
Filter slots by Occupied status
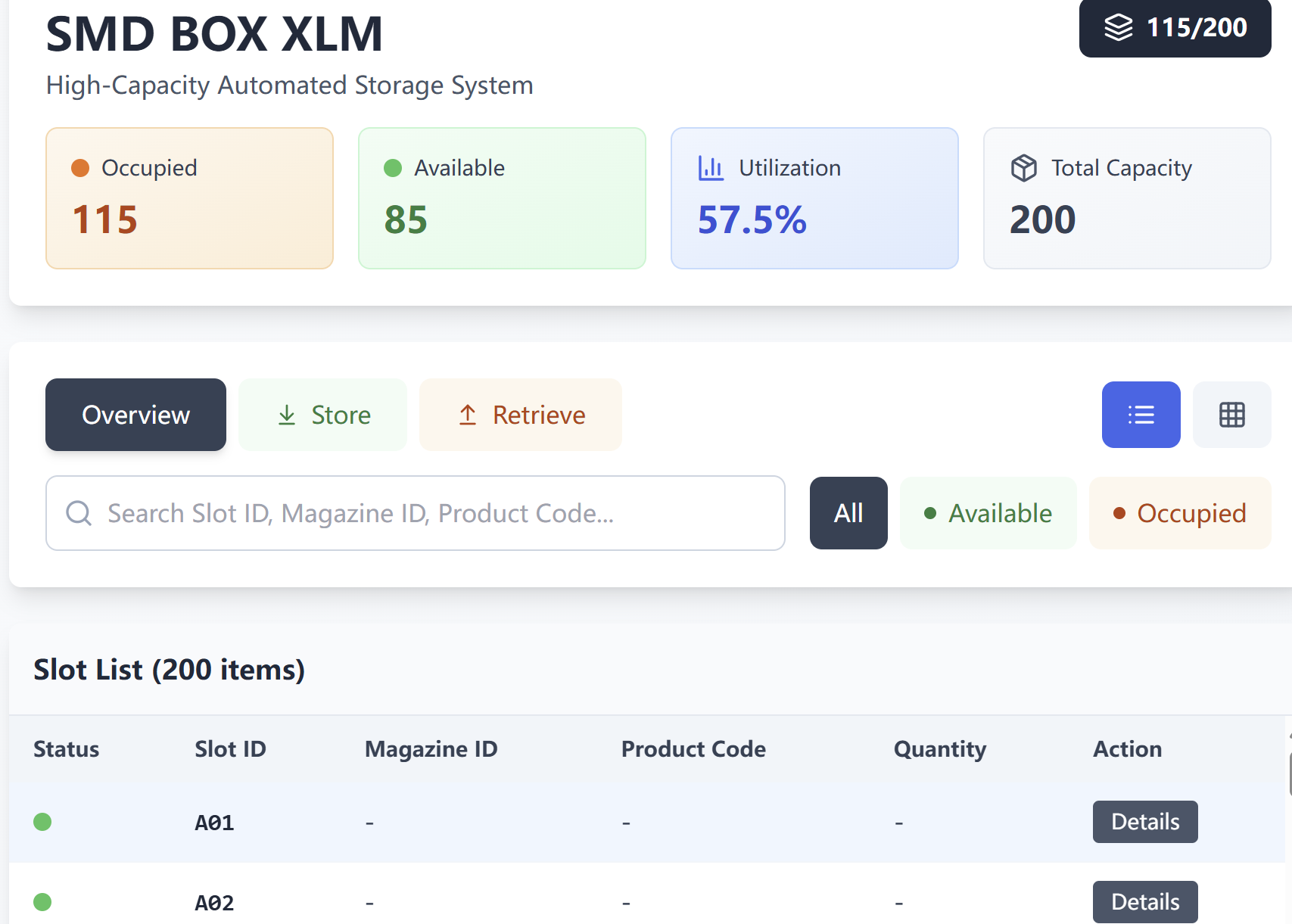pyautogui.click(x=1179, y=513)
